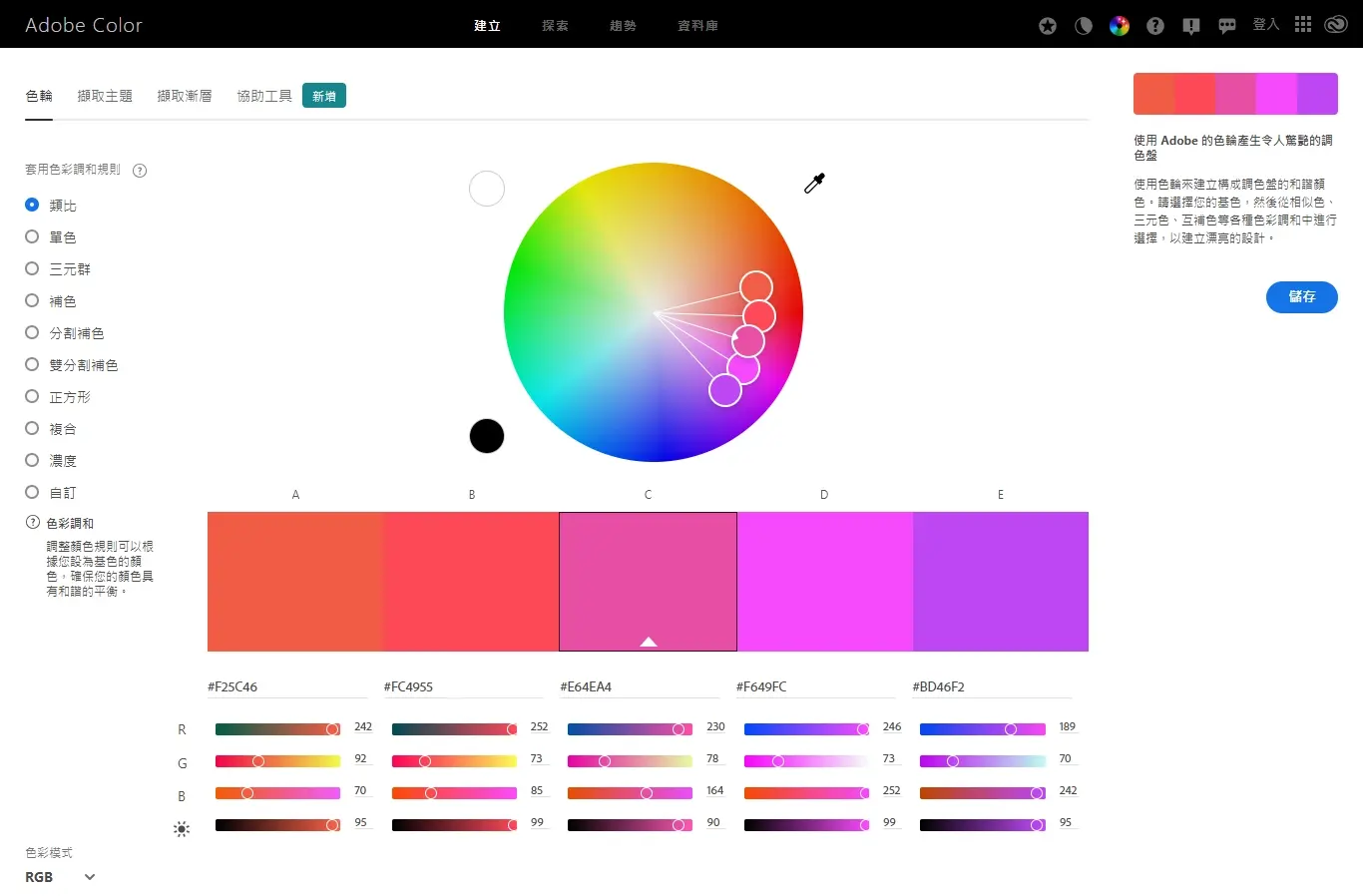Open the RGB color mode dropdown
Image resolution: width=1363 pixels, height=896 pixels.
(x=58, y=876)
